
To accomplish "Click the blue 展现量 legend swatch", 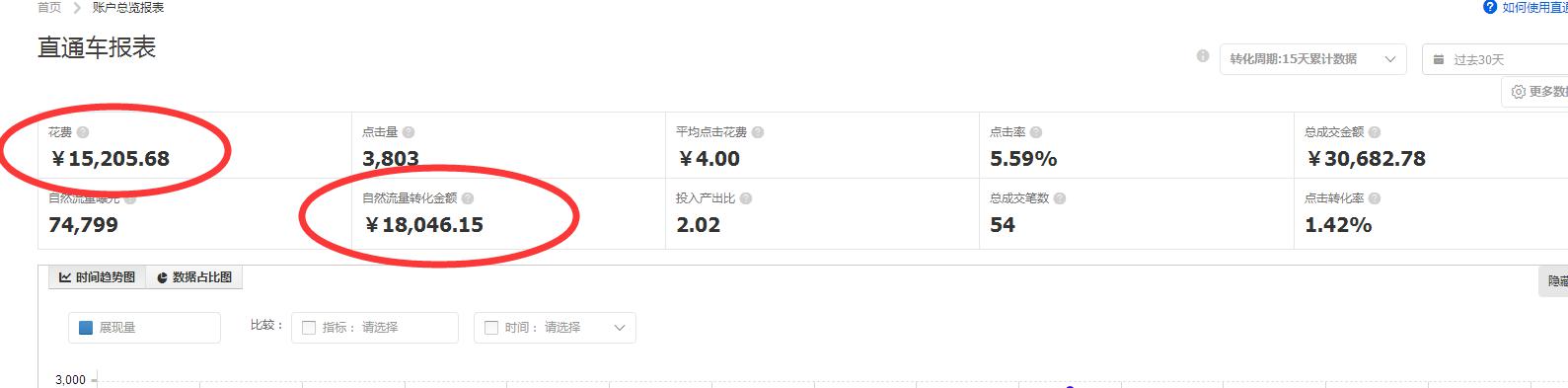I will 86,328.
